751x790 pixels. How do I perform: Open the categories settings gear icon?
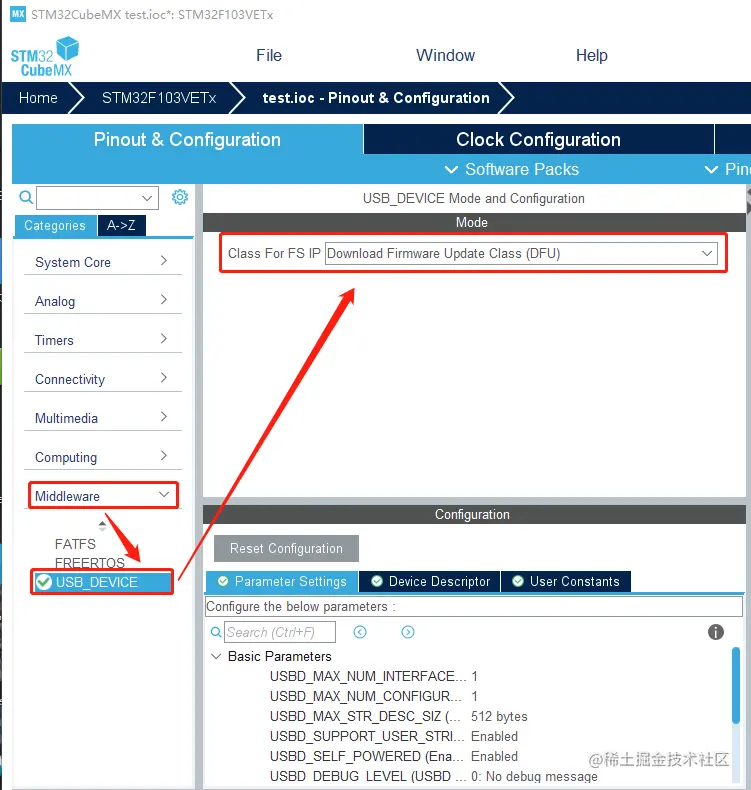[180, 197]
